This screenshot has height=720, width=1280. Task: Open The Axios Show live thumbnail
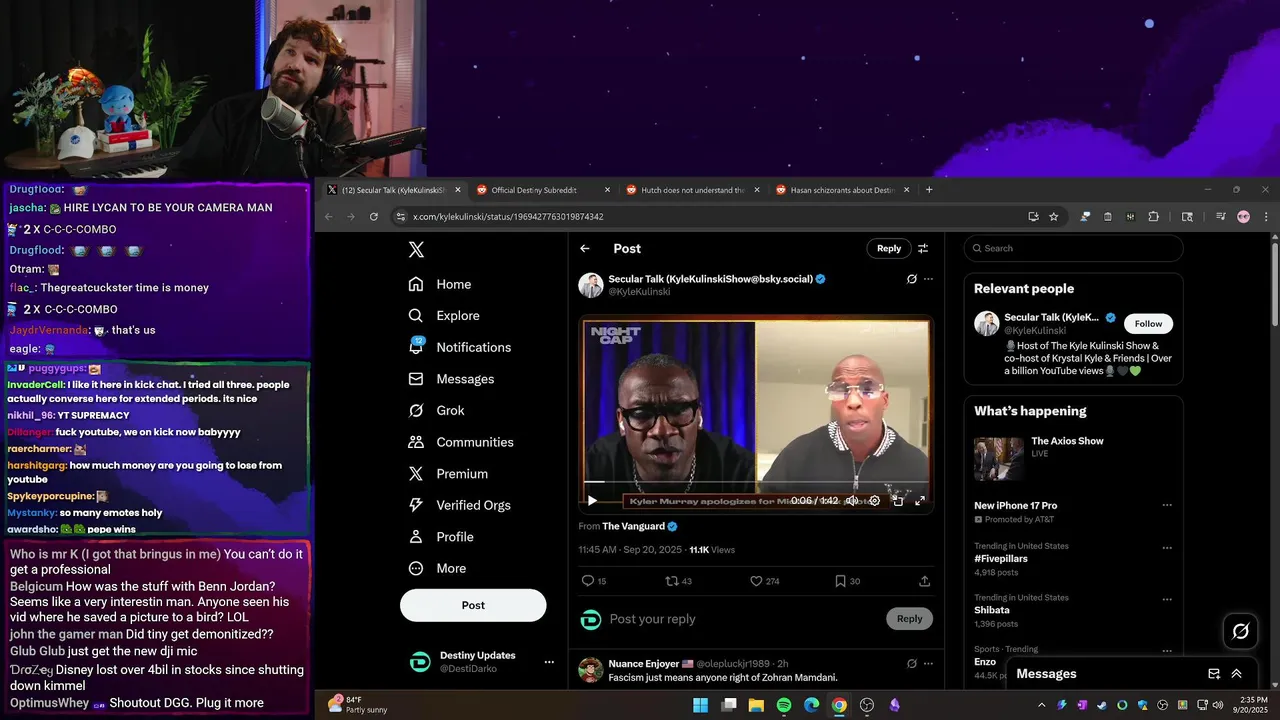point(999,459)
